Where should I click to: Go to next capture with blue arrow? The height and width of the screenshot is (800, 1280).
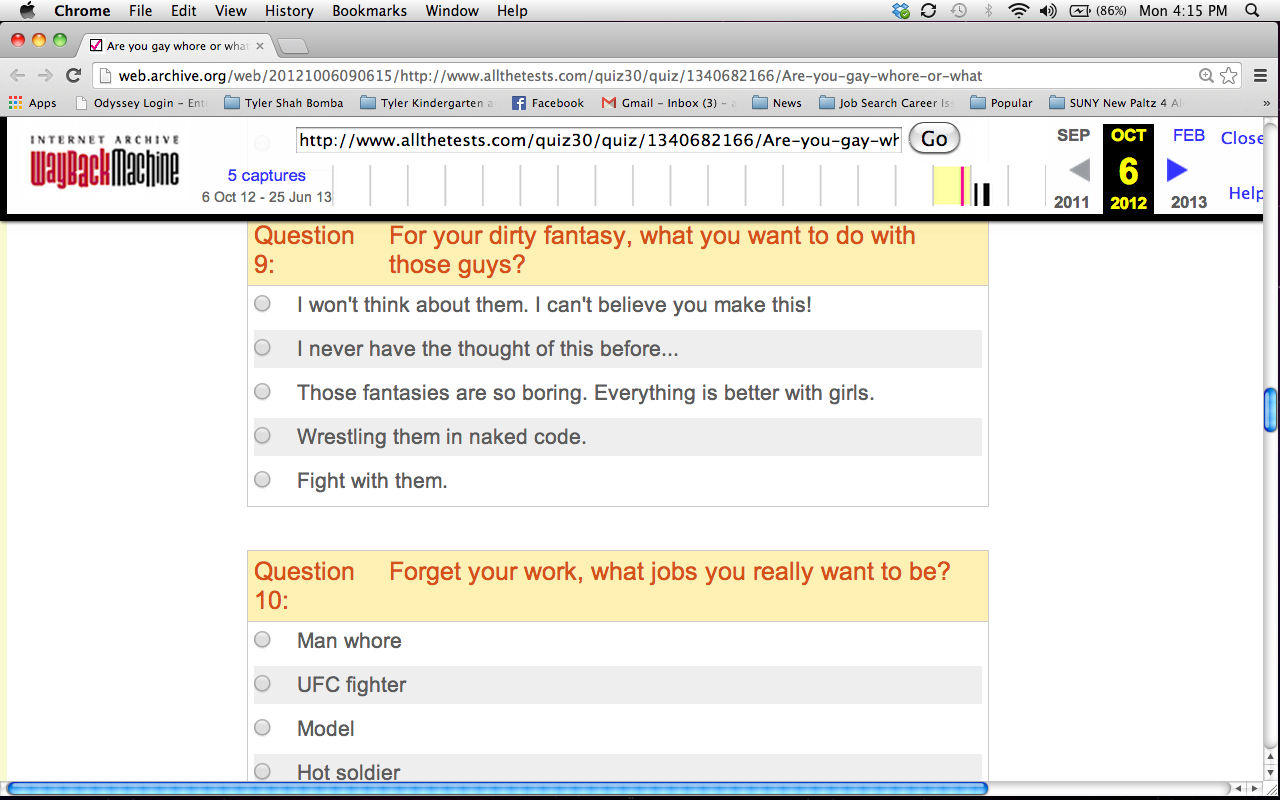tap(1177, 170)
